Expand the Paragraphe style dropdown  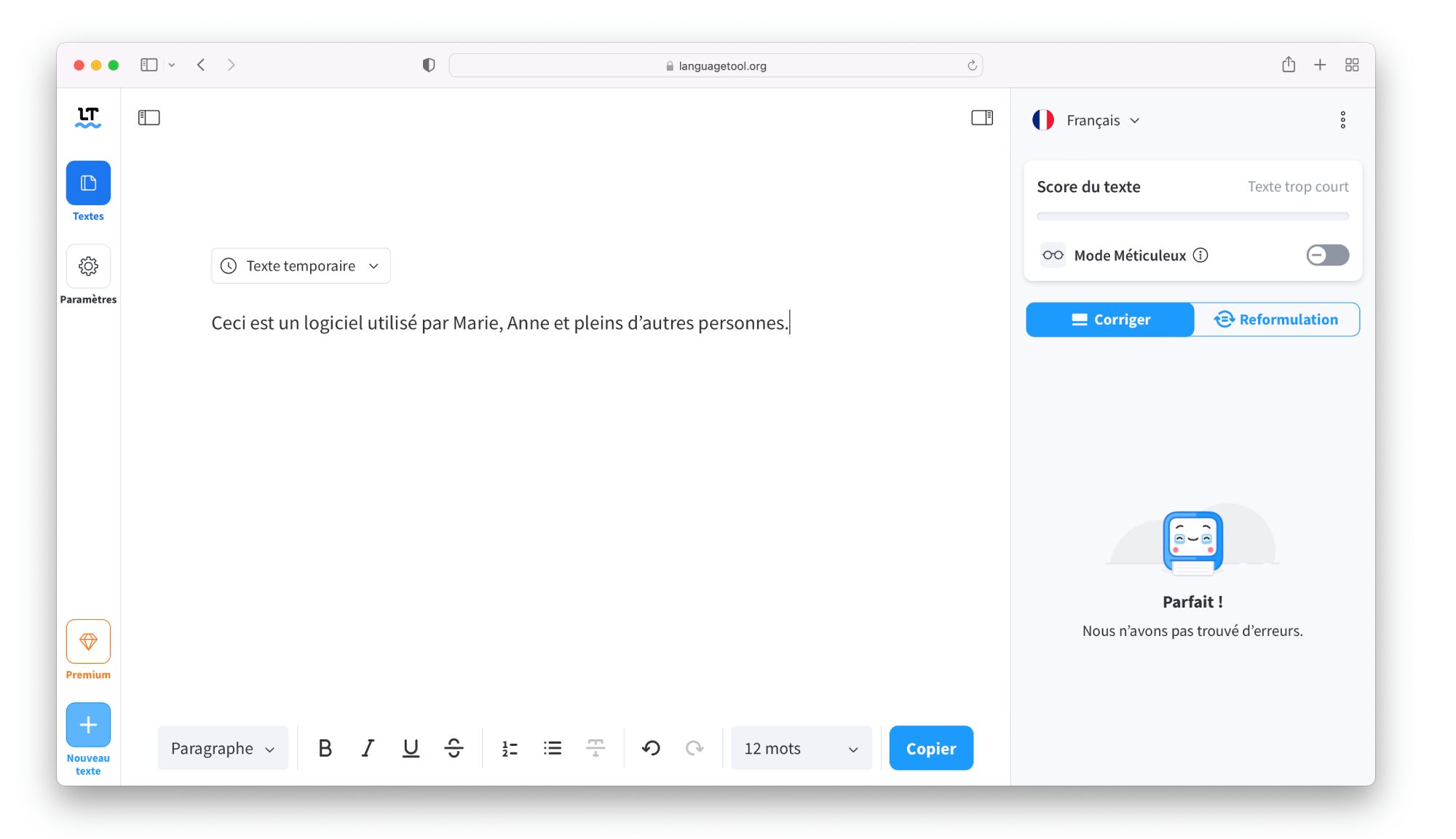(222, 747)
